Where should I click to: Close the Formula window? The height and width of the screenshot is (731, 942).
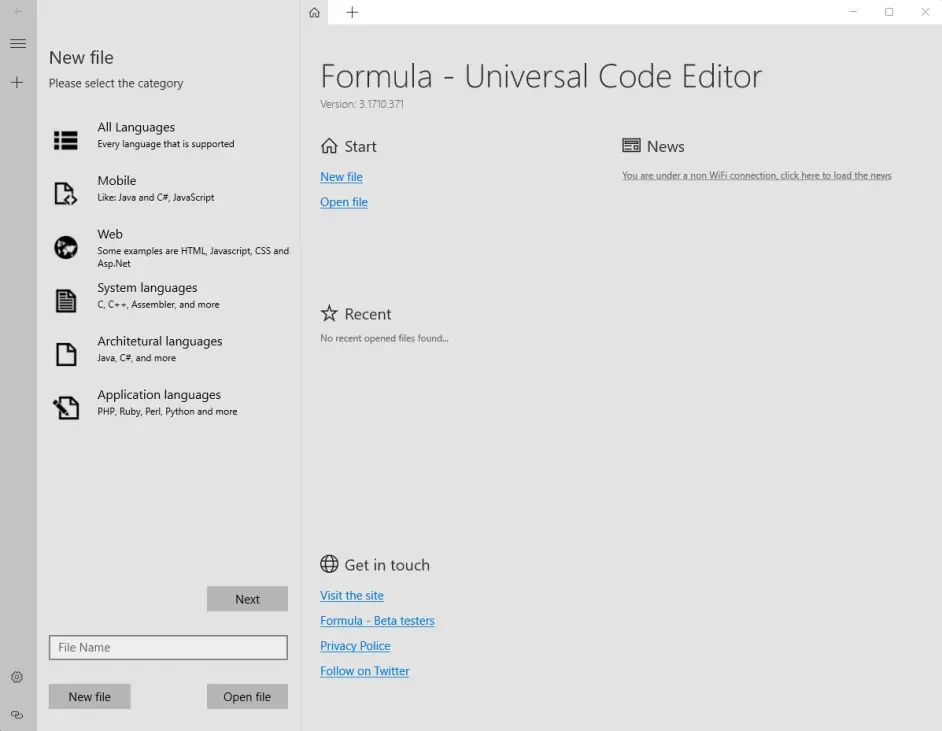925,12
